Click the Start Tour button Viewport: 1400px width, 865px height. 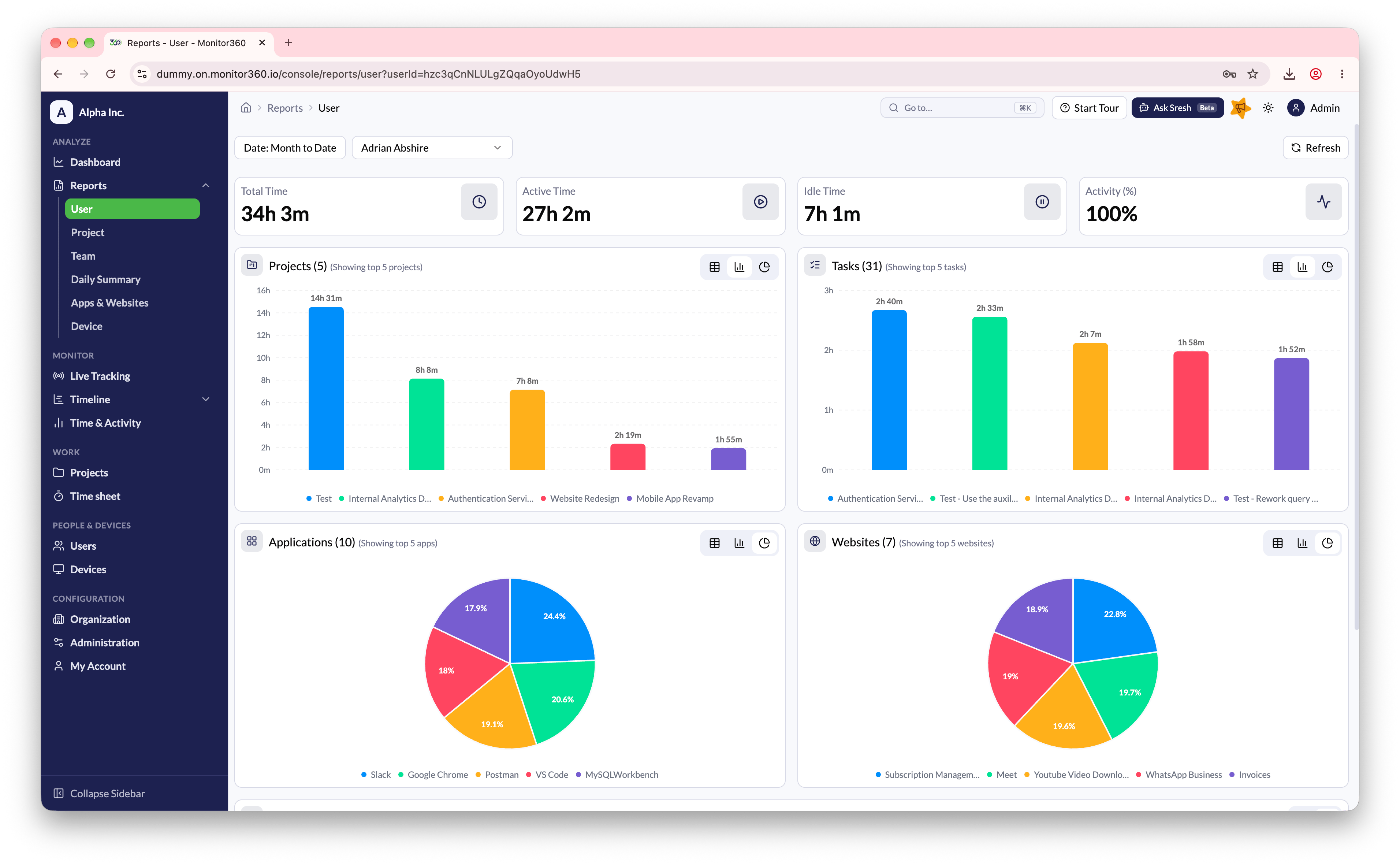[x=1089, y=108]
